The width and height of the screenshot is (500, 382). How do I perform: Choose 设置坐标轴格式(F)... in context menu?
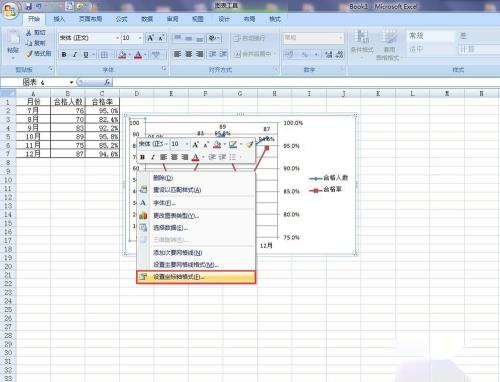click(x=196, y=277)
